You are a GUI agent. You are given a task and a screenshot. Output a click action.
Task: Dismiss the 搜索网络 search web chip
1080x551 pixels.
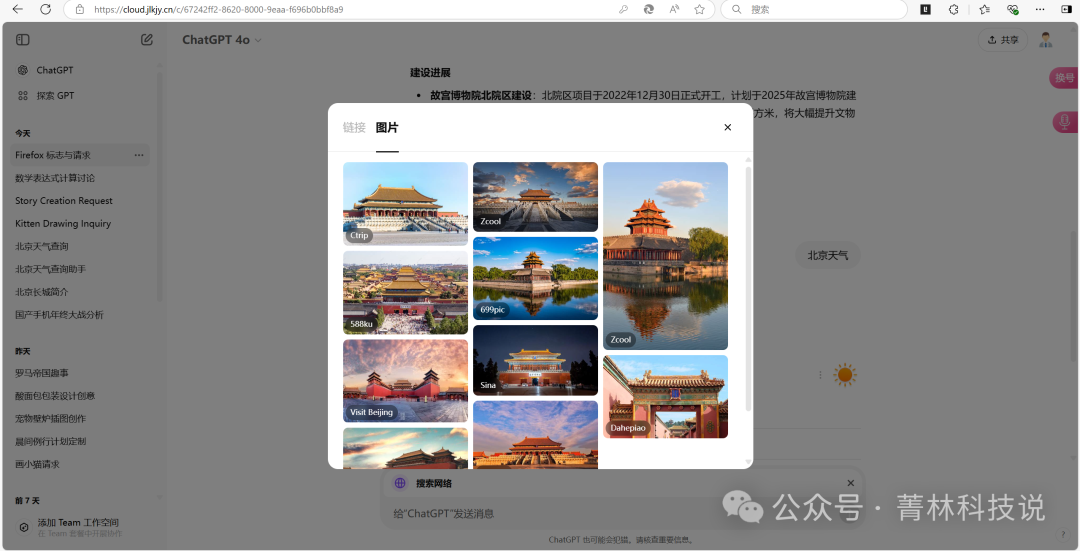click(851, 483)
